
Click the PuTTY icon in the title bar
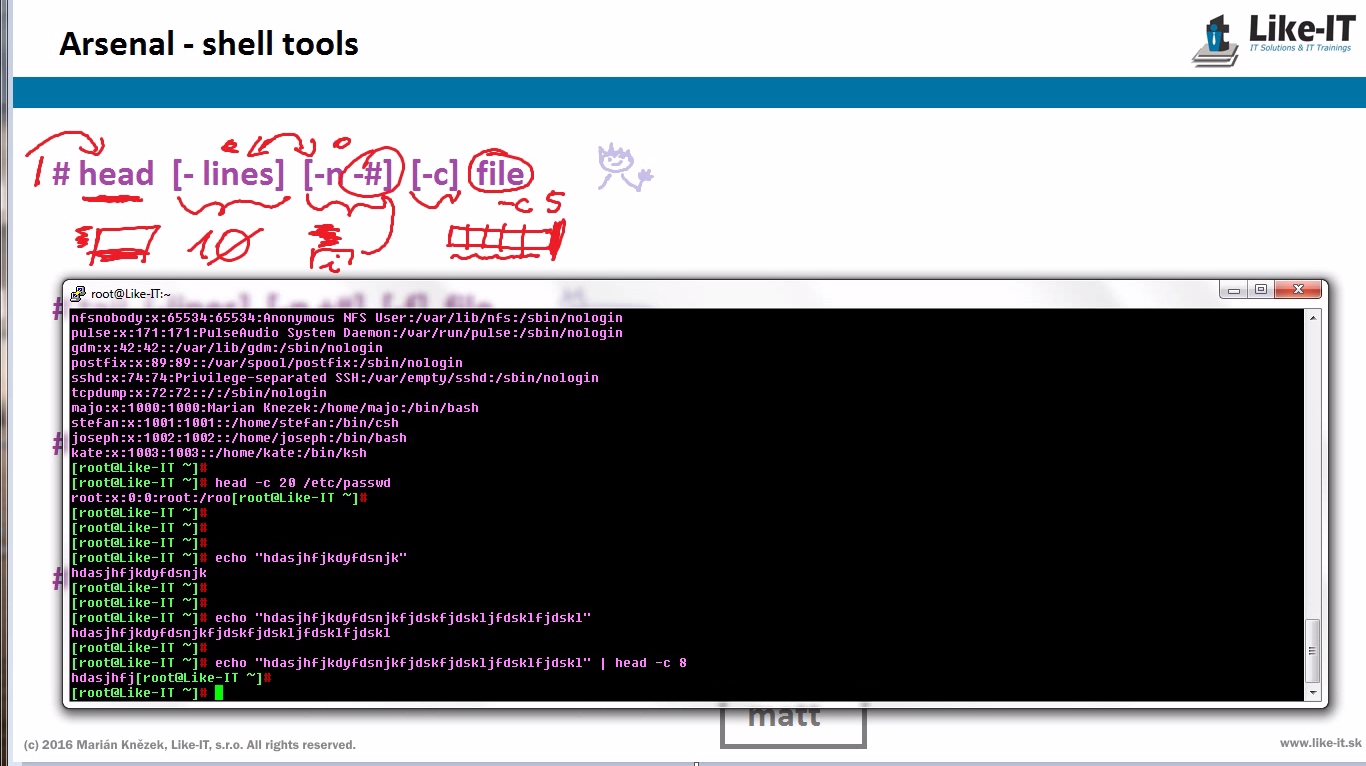[78, 293]
